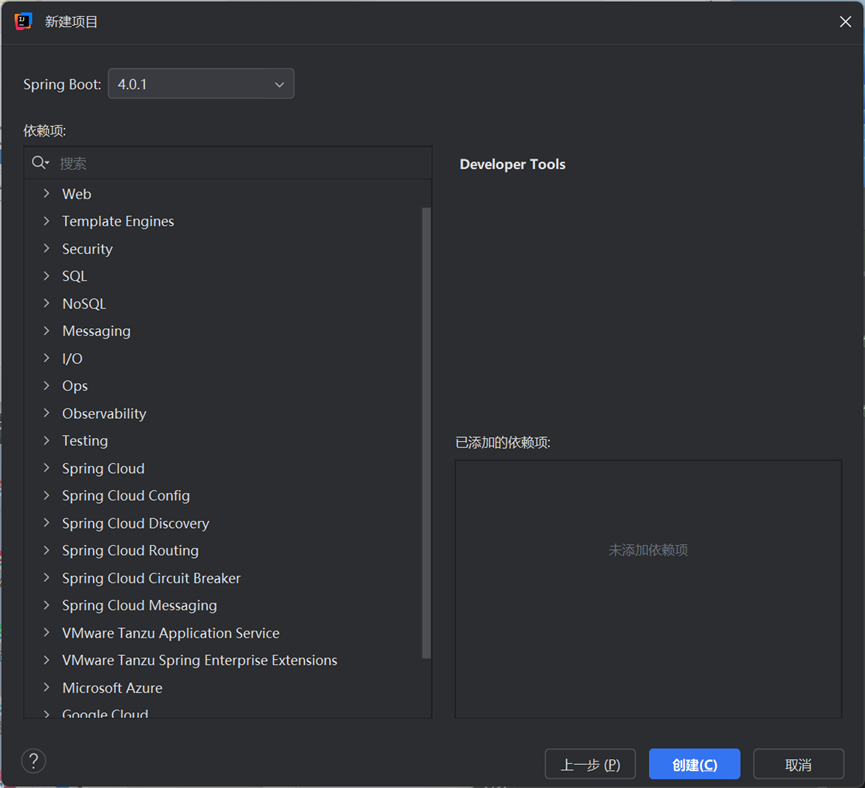Expand the Testing category chevron
The width and height of the screenshot is (865, 788).
(46, 441)
